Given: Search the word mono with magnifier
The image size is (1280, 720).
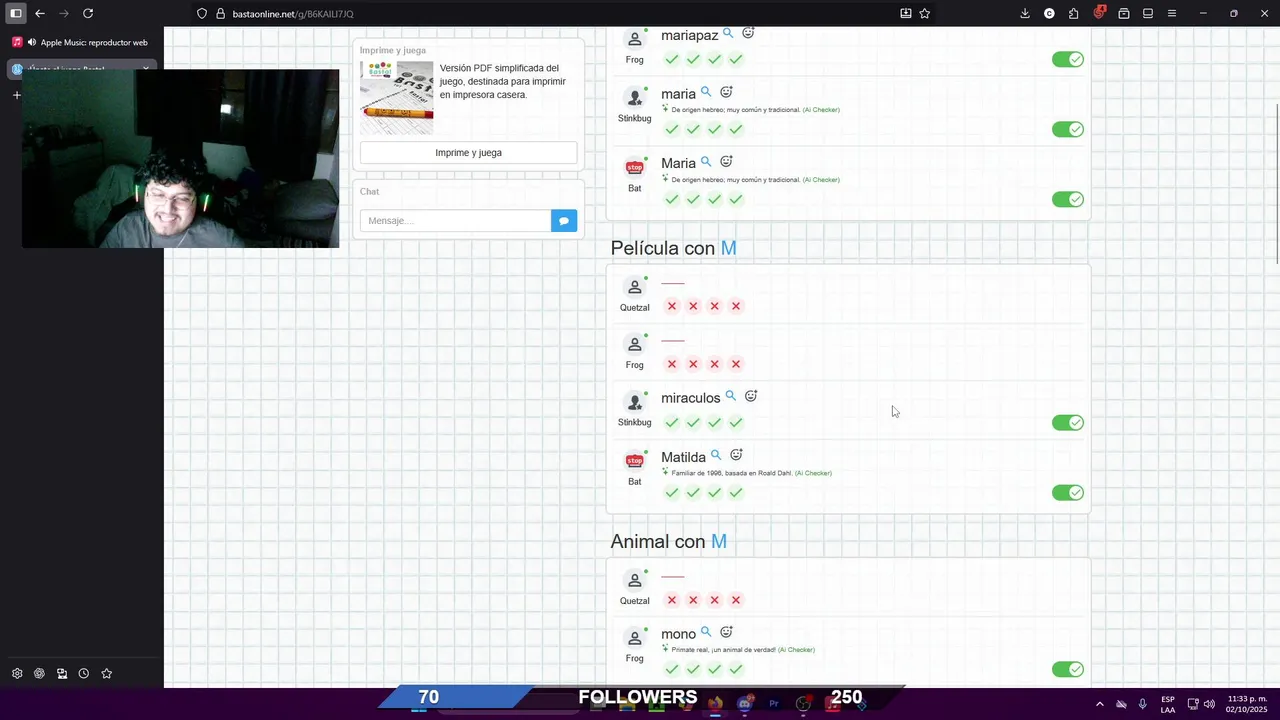Looking at the screenshot, I should 706,632.
